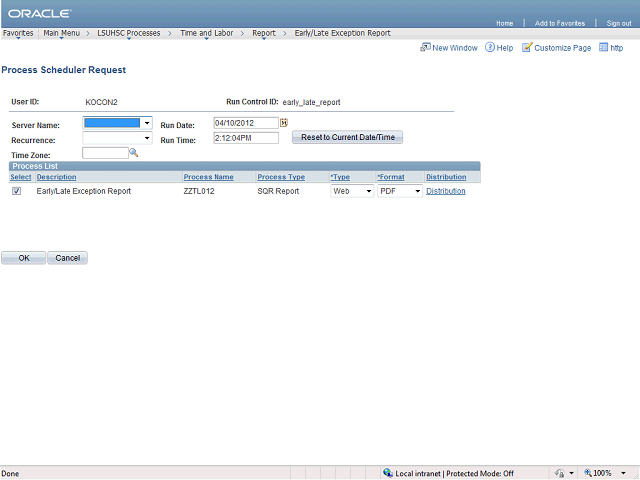Open the Format dropdown showing PDF
This screenshot has height=480, width=640.
tap(400, 191)
